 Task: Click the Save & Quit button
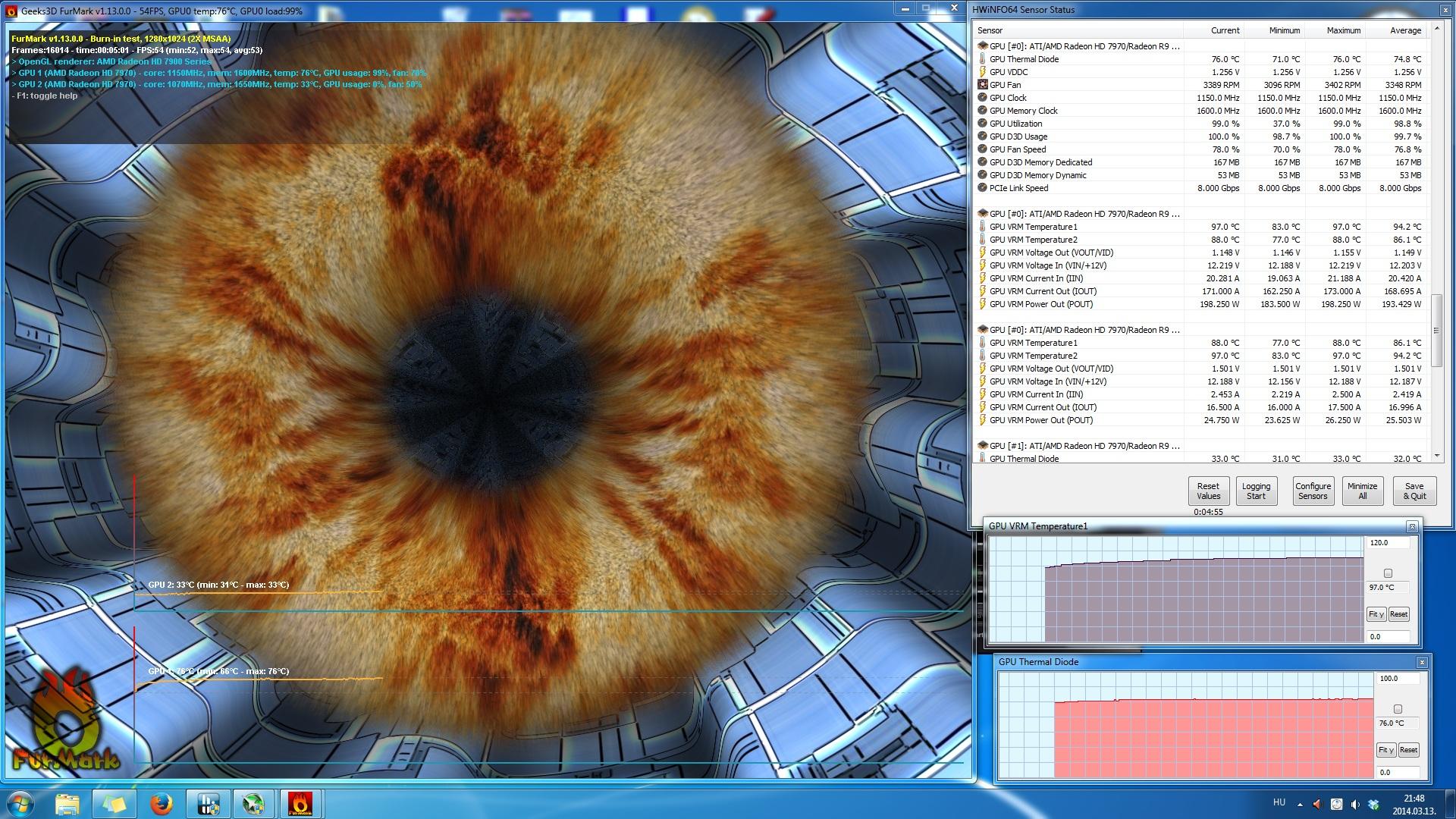tap(1414, 491)
